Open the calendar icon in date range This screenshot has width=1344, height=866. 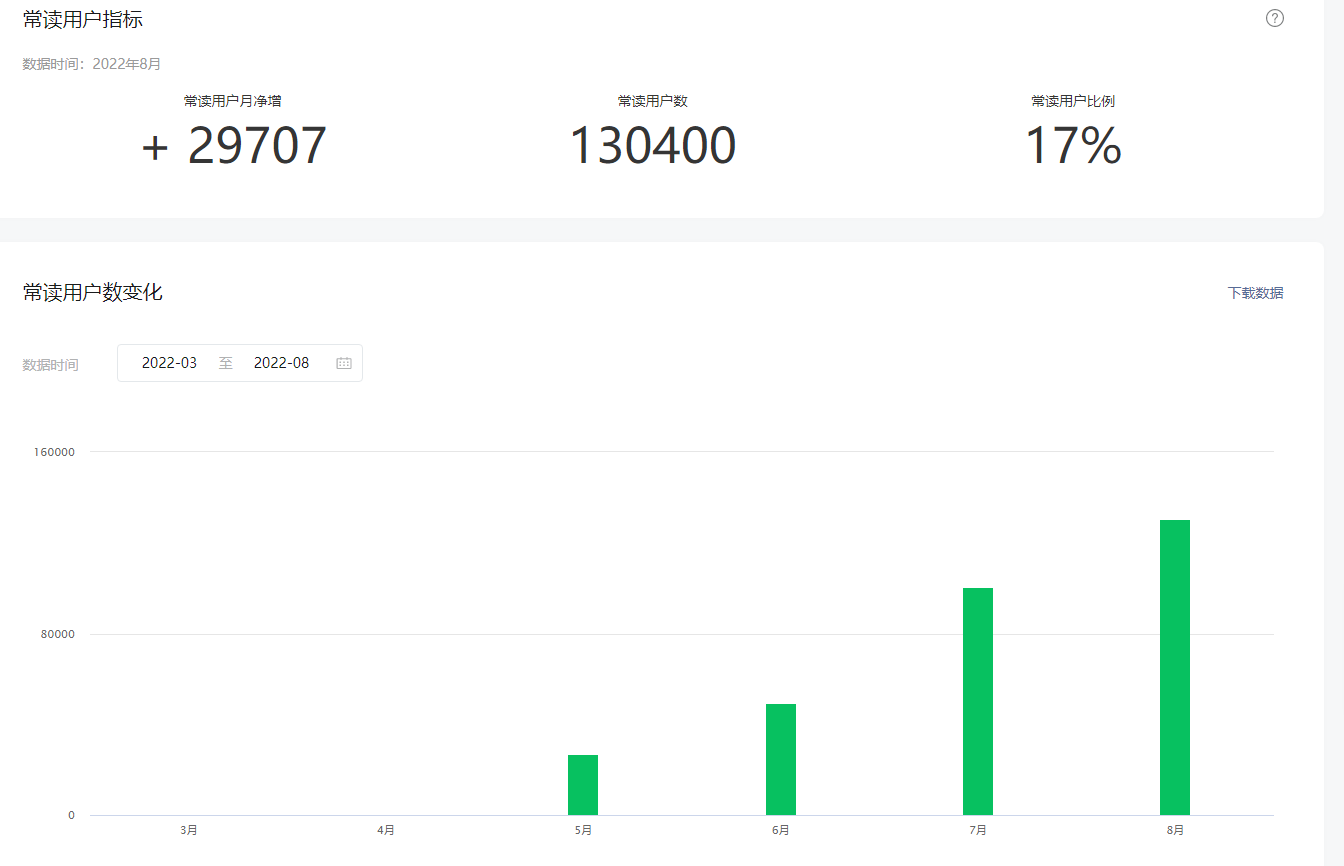pos(344,363)
